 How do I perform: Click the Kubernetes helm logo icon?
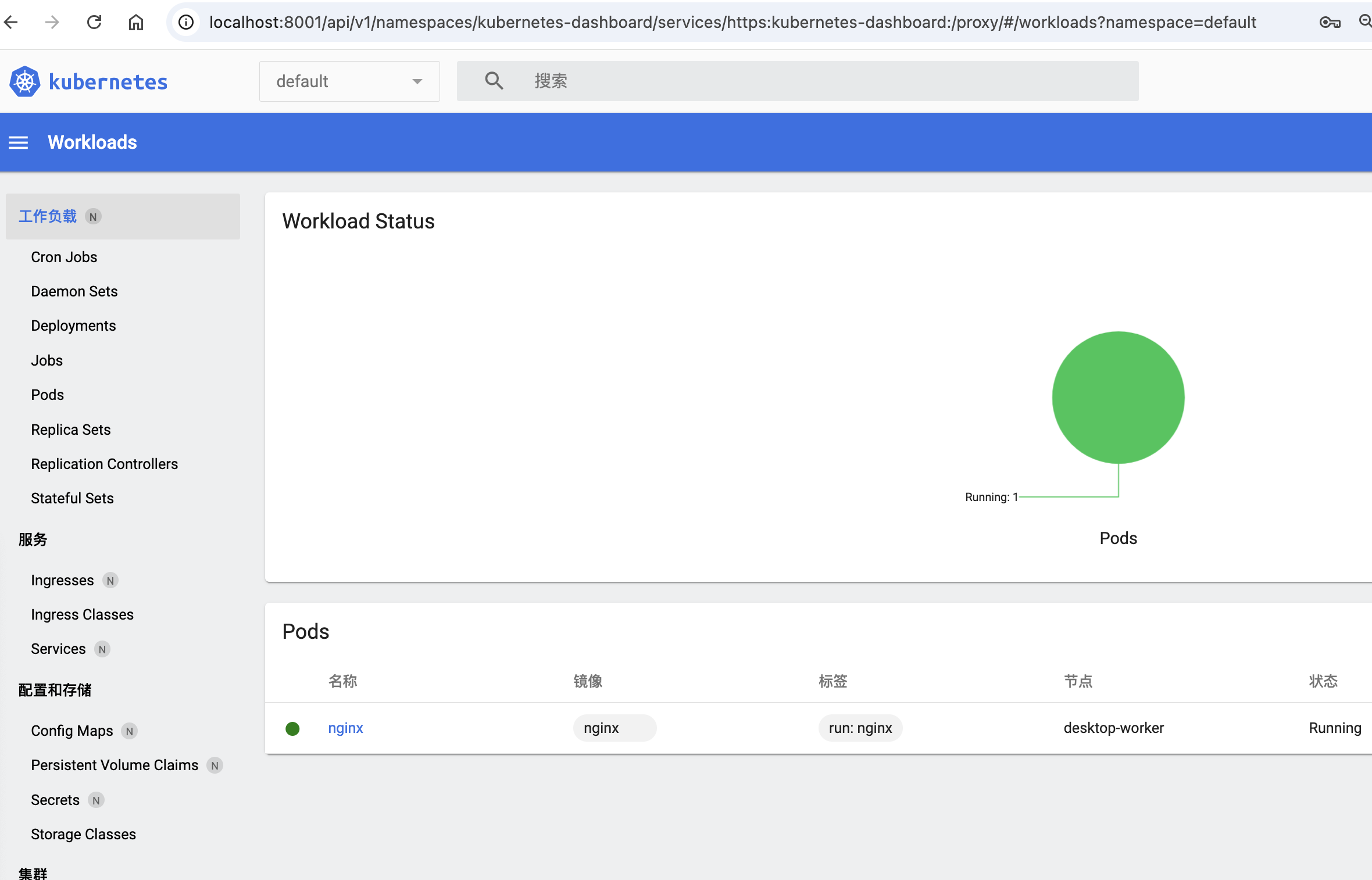[x=24, y=81]
